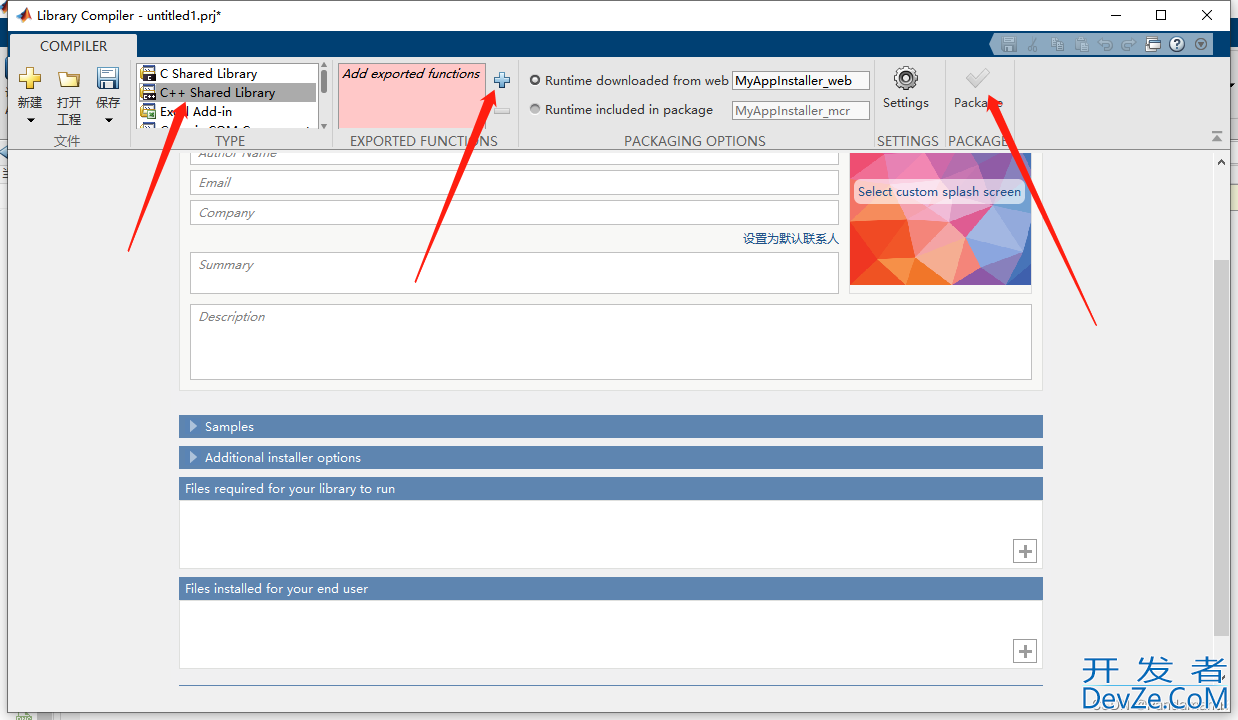This screenshot has height=720, width=1238.
Task: Click the quick-access Cut scissors icon
Action: (1033, 44)
